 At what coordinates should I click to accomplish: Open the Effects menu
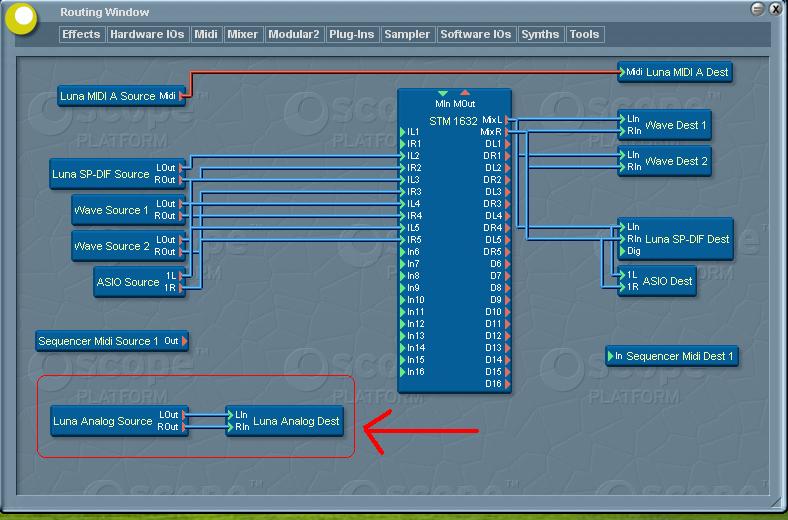(x=81, y=34)
